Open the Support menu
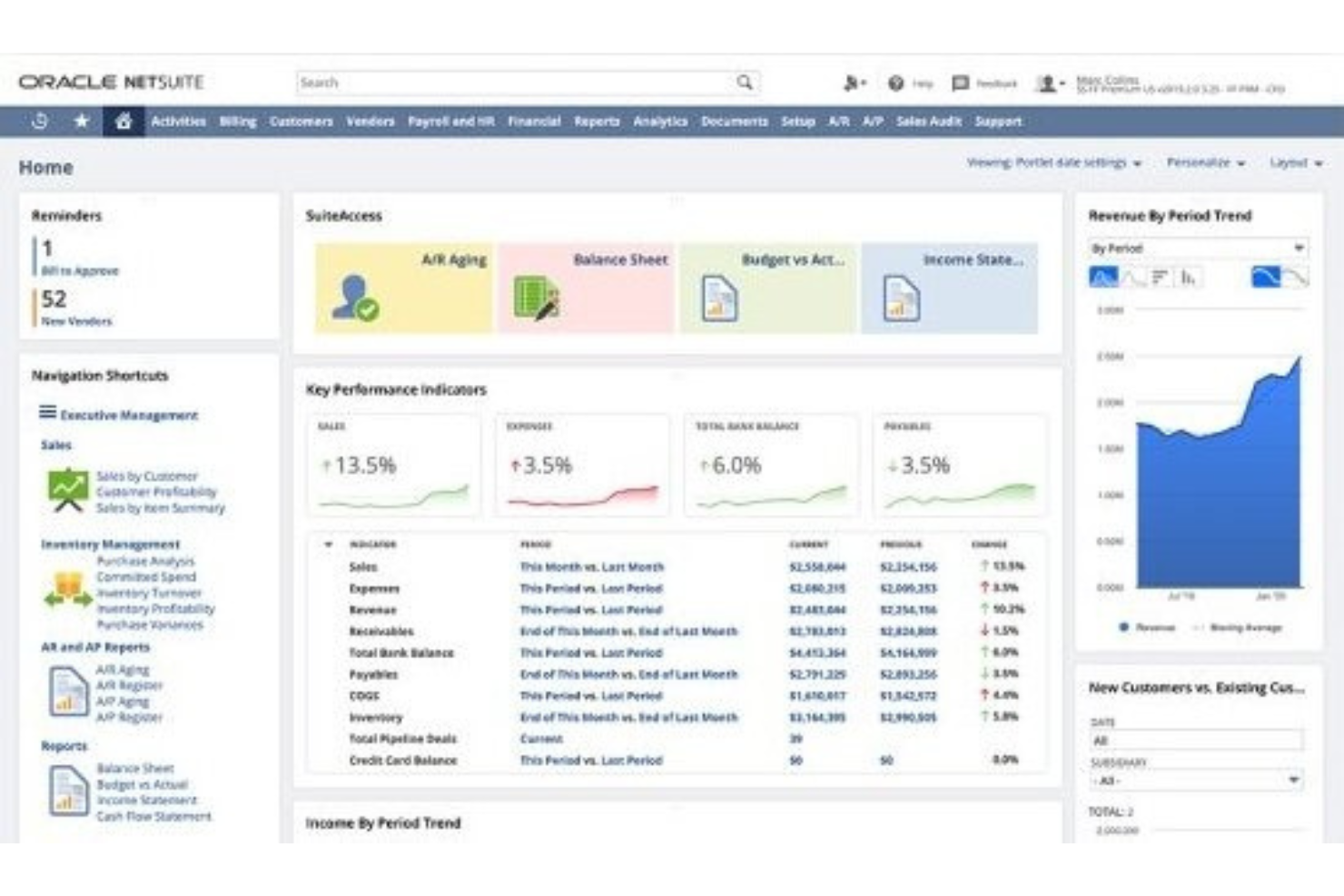 click(998, 121)
